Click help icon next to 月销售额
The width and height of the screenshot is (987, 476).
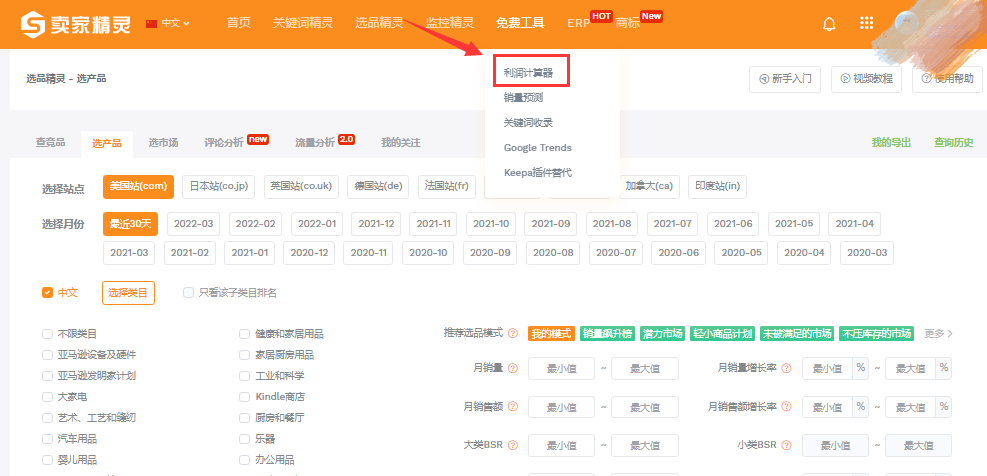pos(513,407)
